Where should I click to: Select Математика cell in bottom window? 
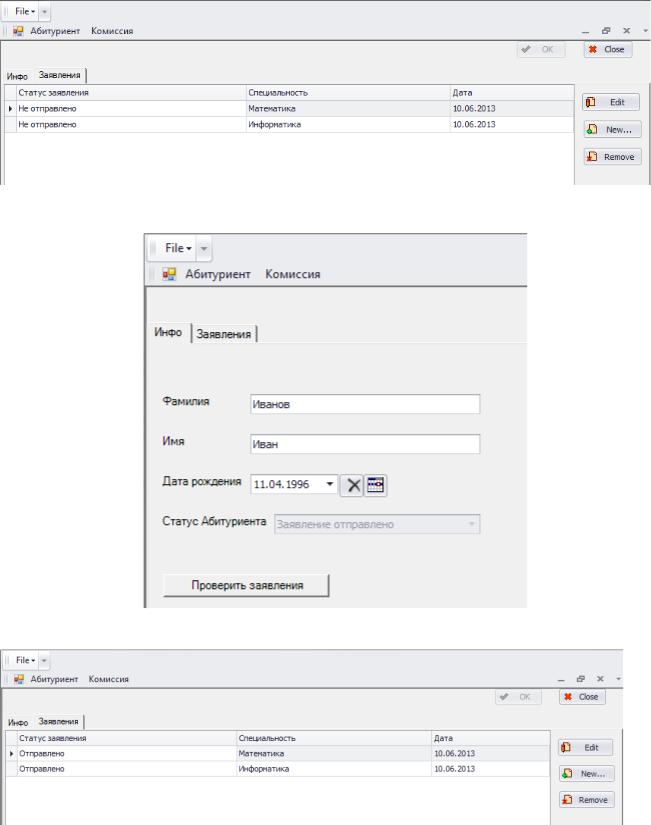point(334,753)
